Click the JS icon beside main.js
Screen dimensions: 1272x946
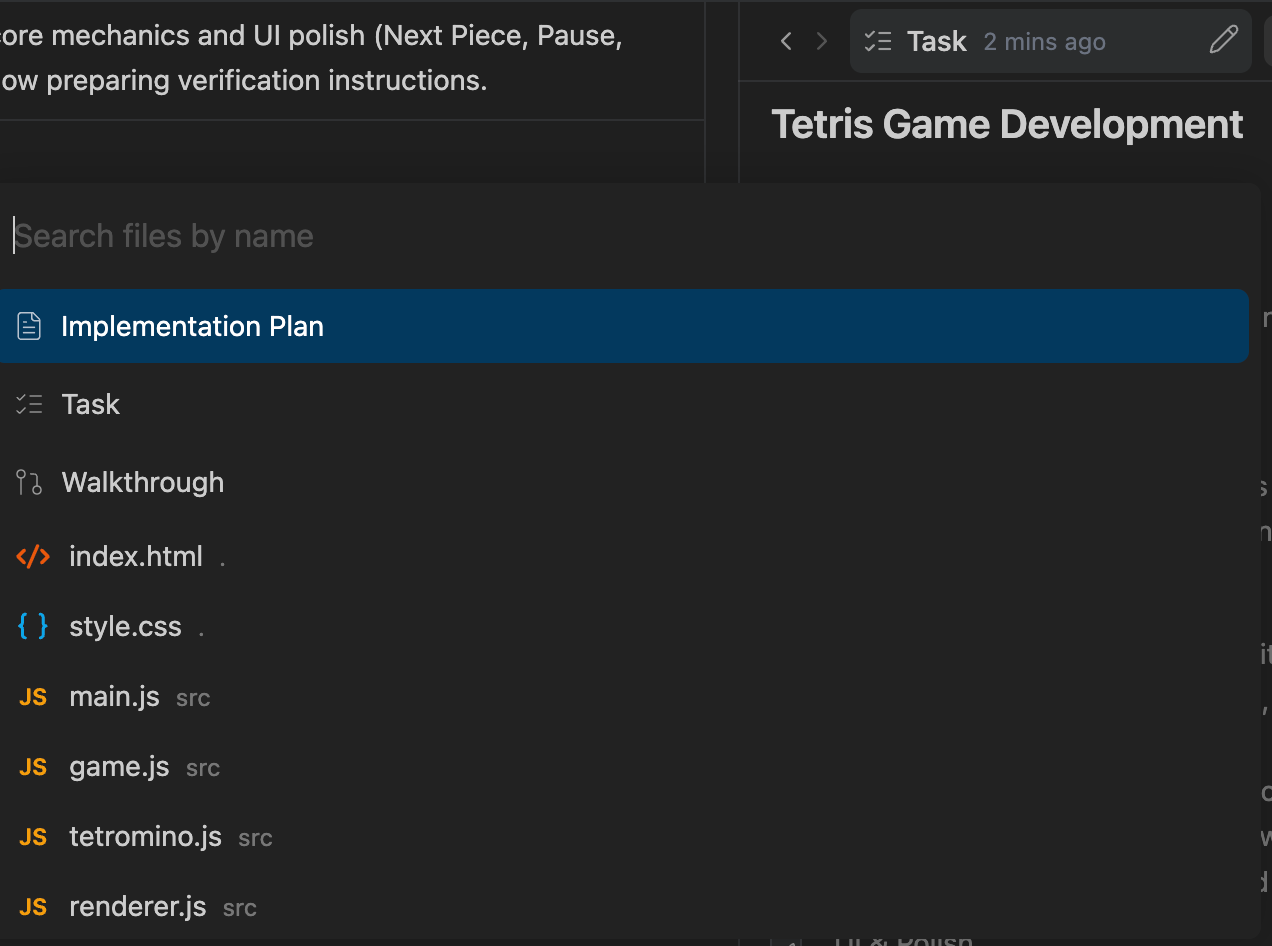pos(33,698)
